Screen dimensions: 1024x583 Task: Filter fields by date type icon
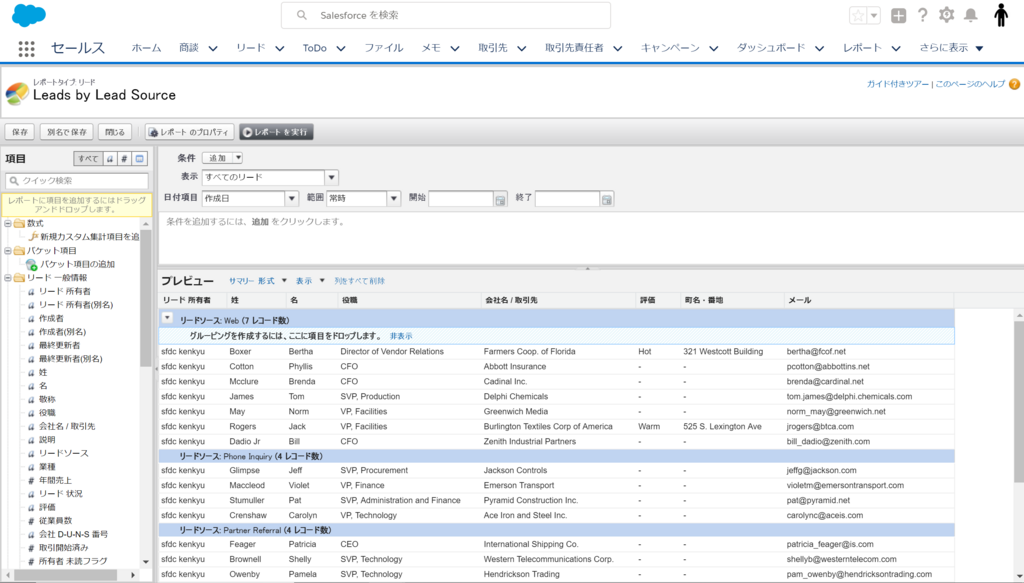coord(139,159)
